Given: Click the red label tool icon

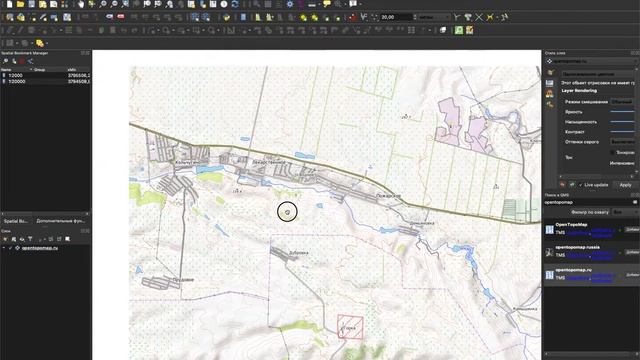Looking at the screenshot, I should [x=121, y=17].
